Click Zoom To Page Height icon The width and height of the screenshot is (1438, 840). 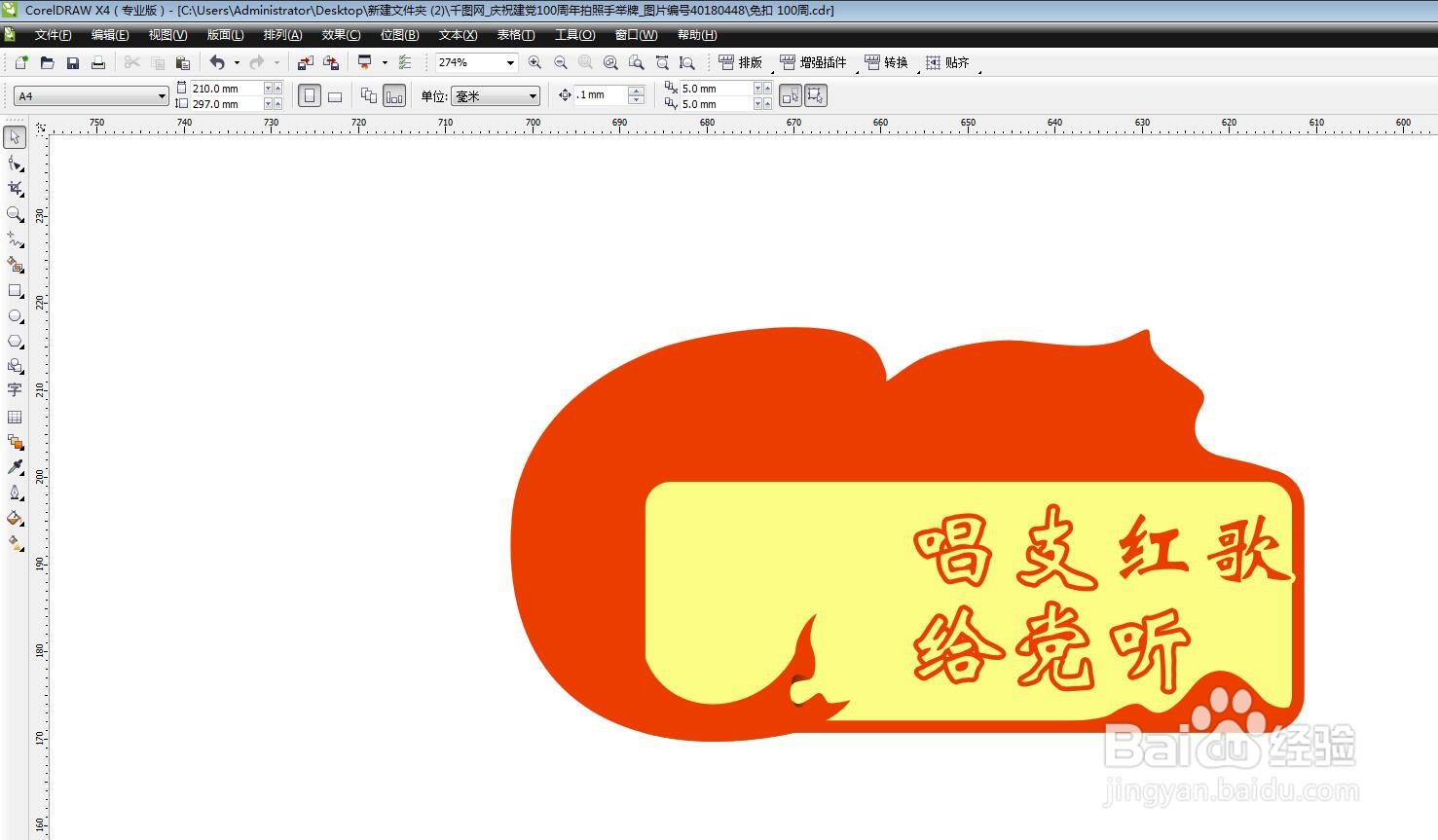[687, 62]
